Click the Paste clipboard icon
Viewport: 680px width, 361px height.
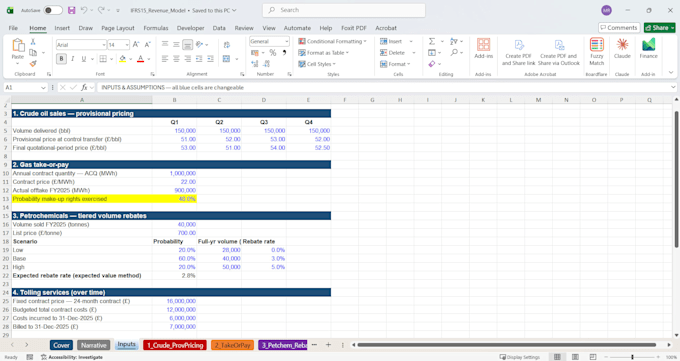click(18, 45)
